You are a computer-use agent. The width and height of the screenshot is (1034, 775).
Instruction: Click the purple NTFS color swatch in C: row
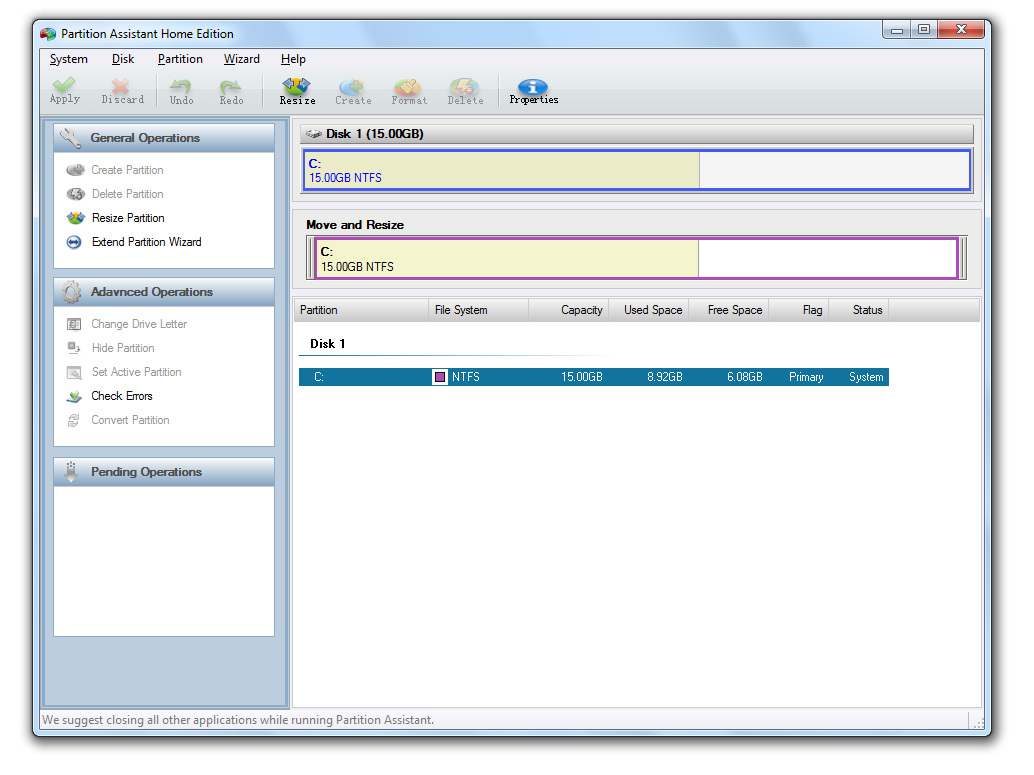(439, 377)
